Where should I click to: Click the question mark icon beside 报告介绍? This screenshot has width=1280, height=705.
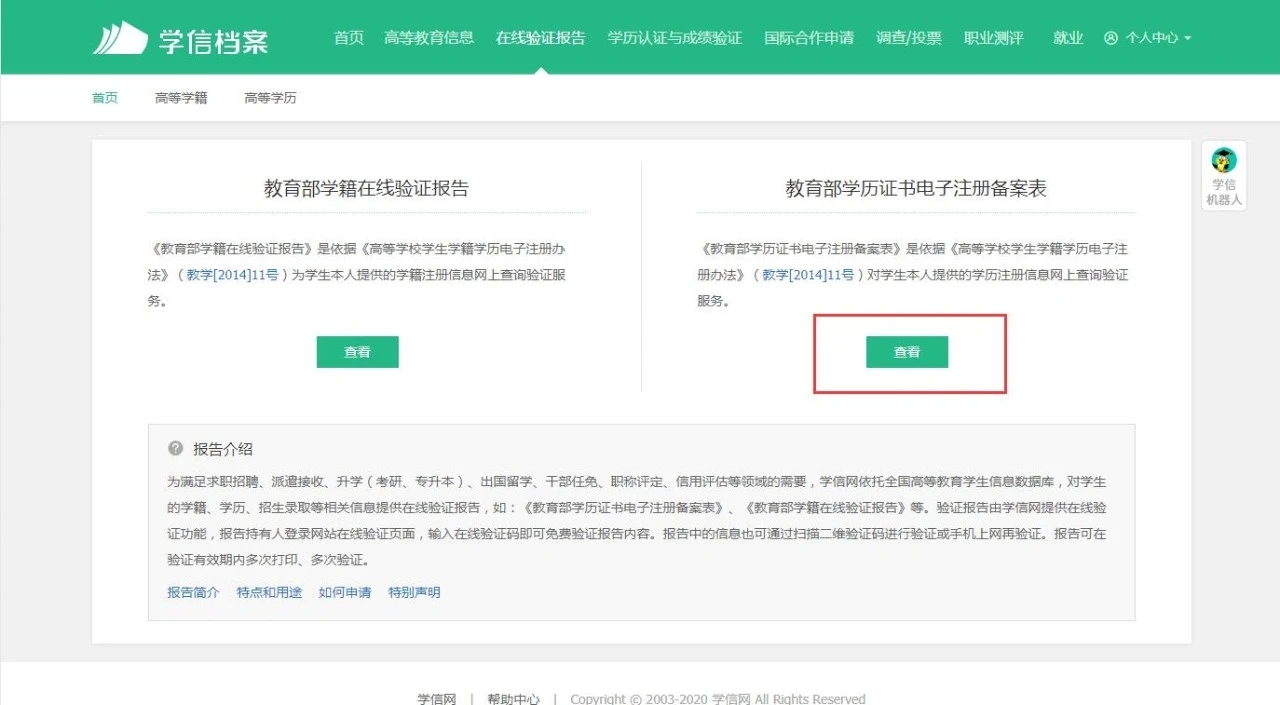(x=177, y=449)
